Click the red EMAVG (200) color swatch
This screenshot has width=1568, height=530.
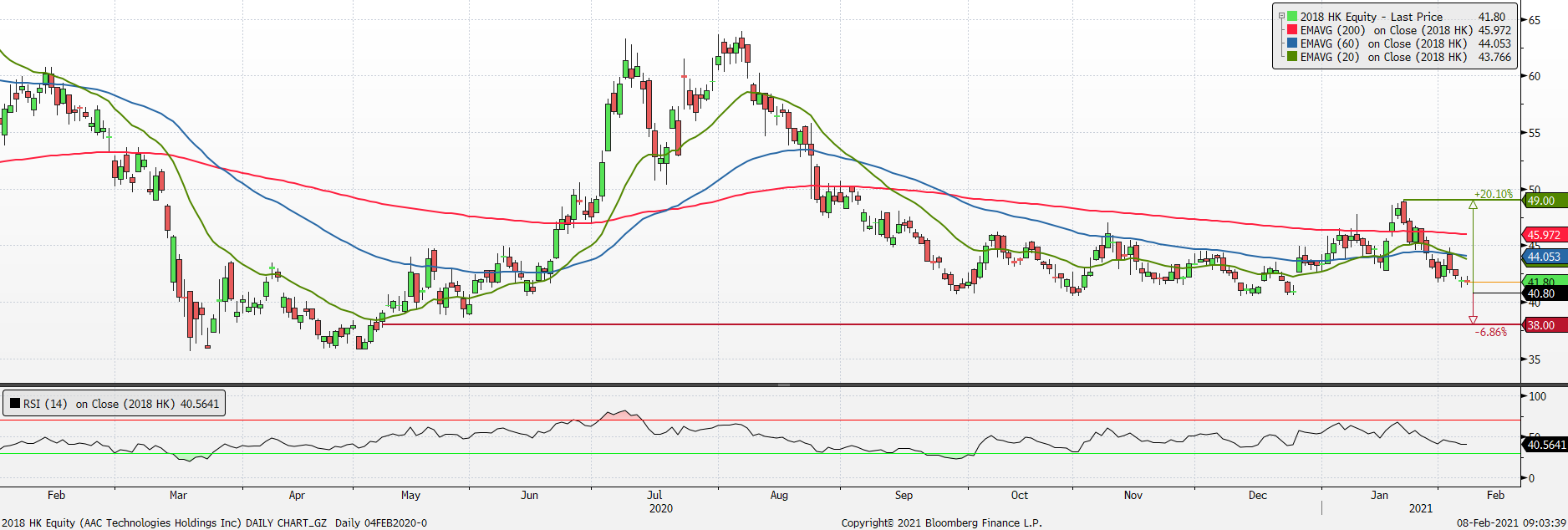(1292, 29)
